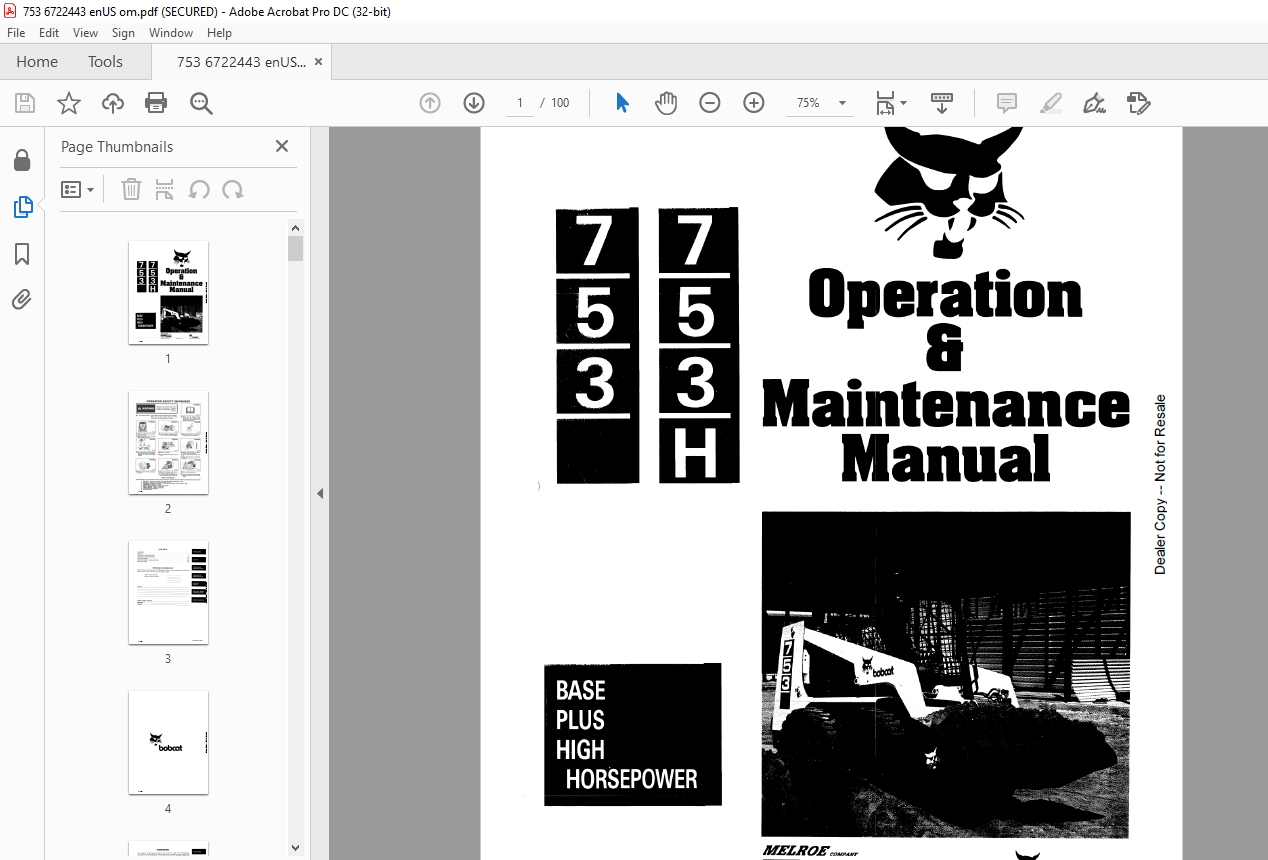Open the Find text magnifier tool
Image resolution: width=1268 pixels, height=860 pixels.
(201, 103)
